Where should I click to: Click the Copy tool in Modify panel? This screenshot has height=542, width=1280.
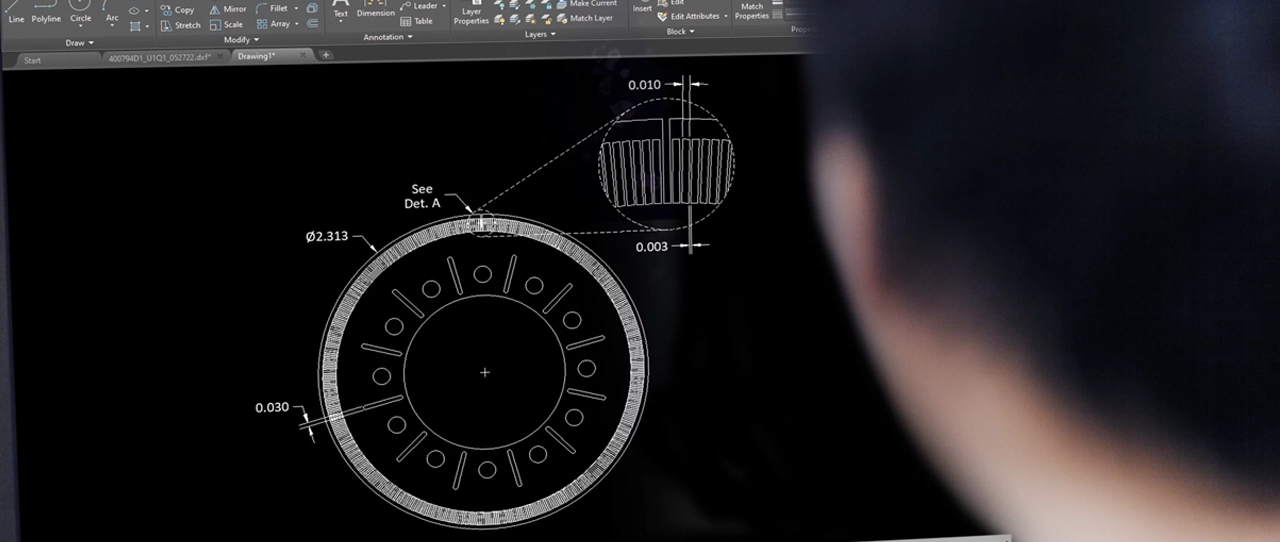click(177, 10)
